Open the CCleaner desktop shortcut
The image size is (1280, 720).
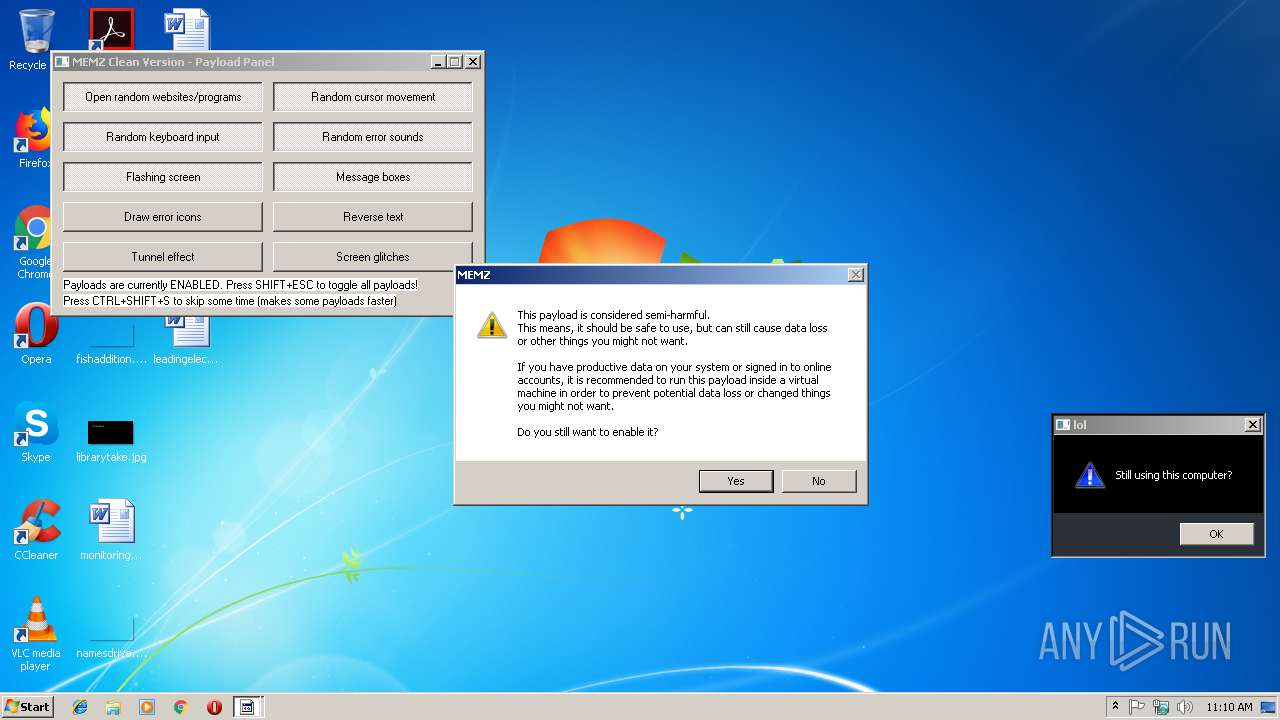36,530
